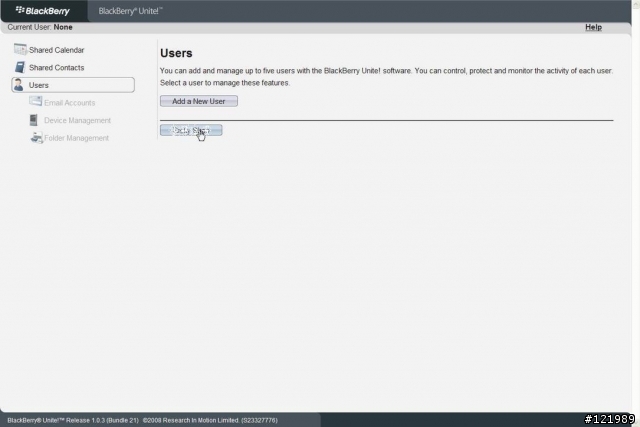Click the Add a New User button
The width and height of the screenshot is (640, 427).
pos(199,101)
